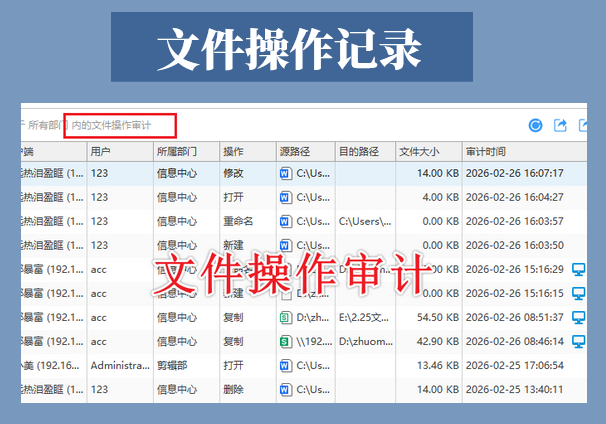Click the Word file icon in the 删除 row
The image size is (606, 424).
[x=285, y=389]
